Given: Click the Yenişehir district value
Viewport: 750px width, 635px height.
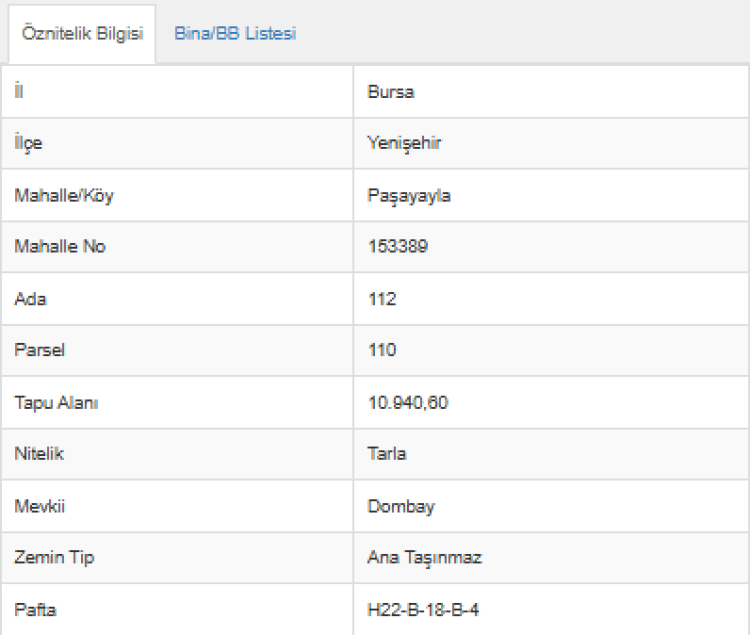Looking at the screenshot, I should point(404,143).
